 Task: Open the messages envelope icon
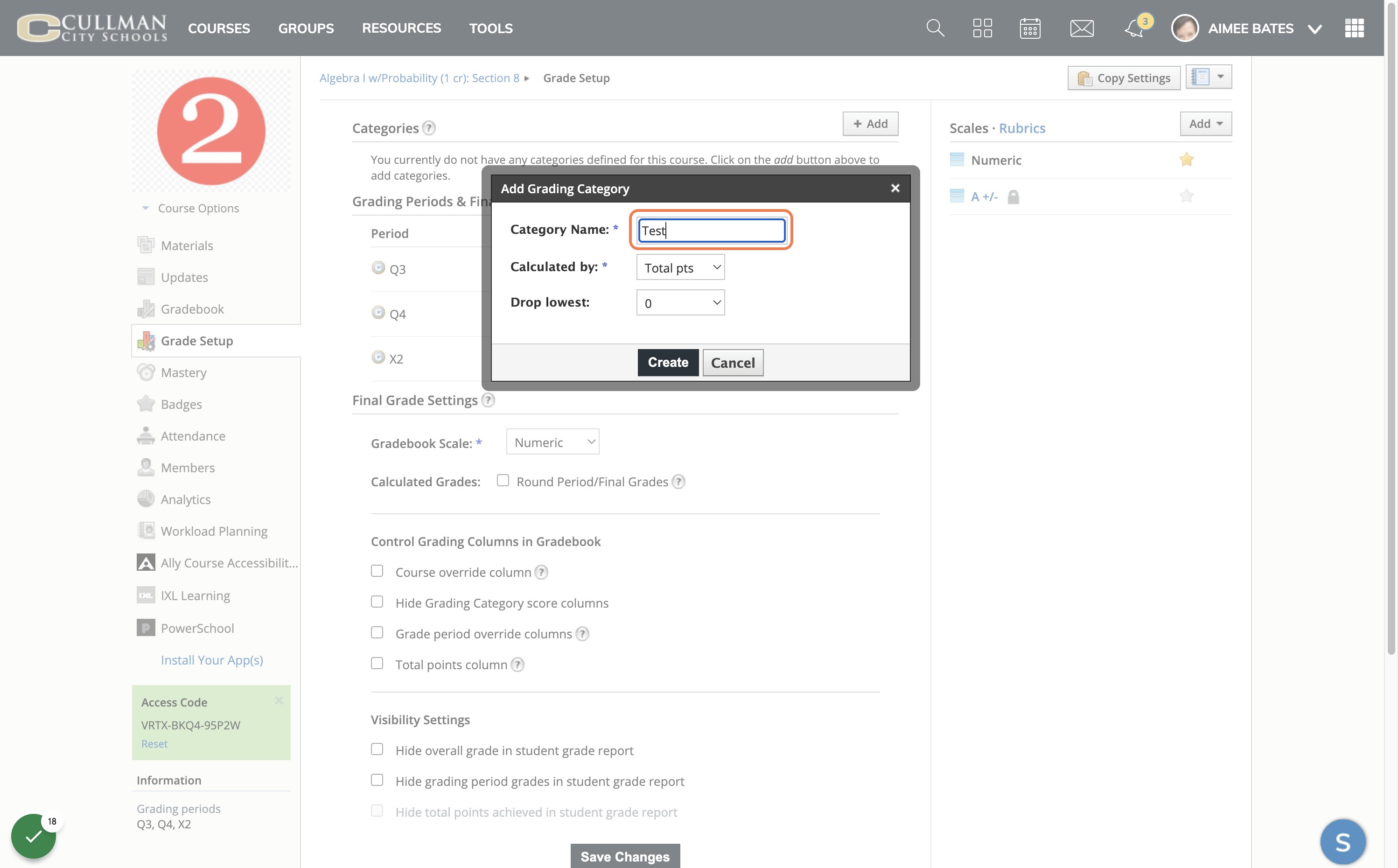[x=1082, y=28]
